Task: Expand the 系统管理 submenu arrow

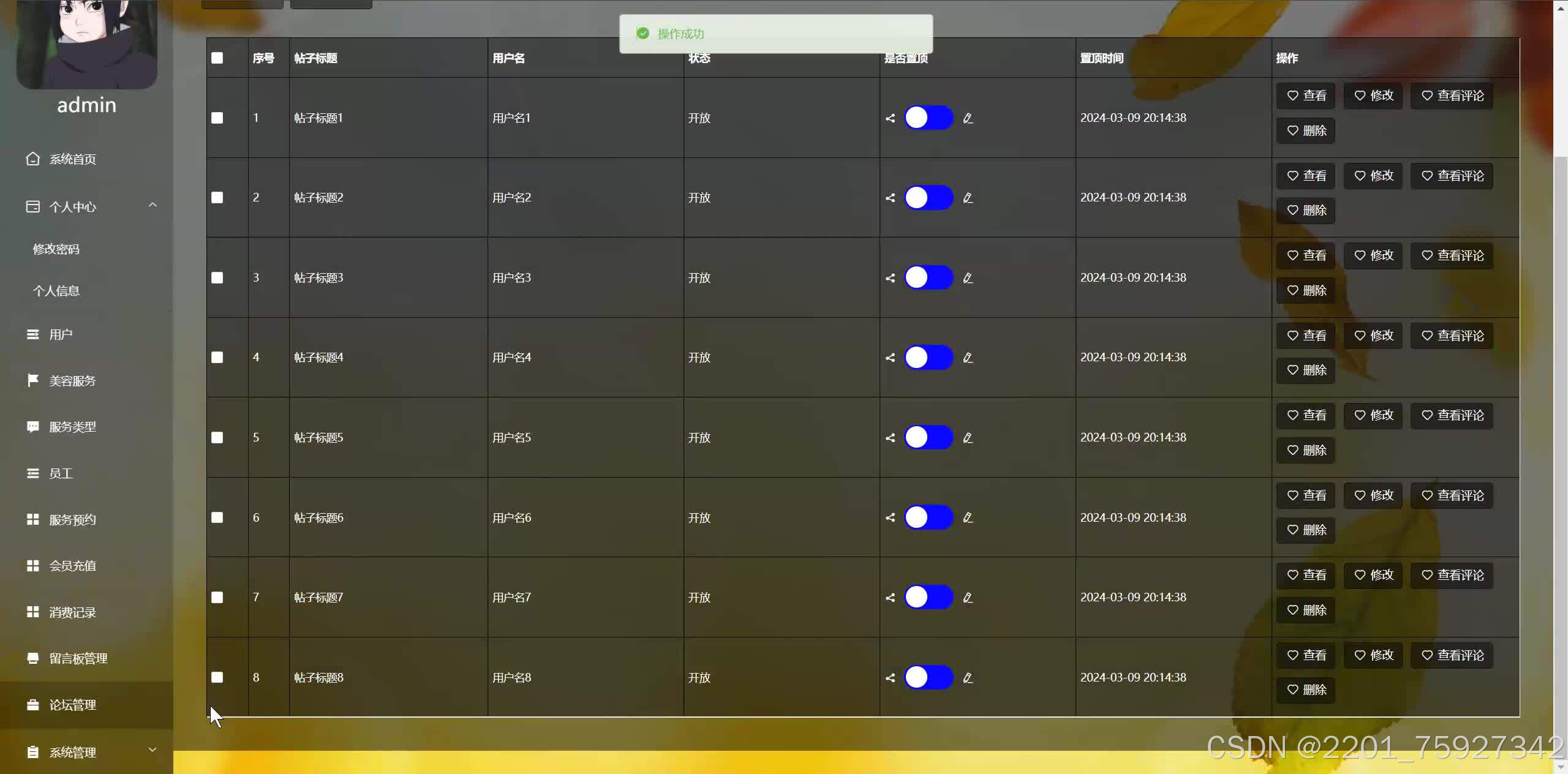Action: (x=153, y=750)
